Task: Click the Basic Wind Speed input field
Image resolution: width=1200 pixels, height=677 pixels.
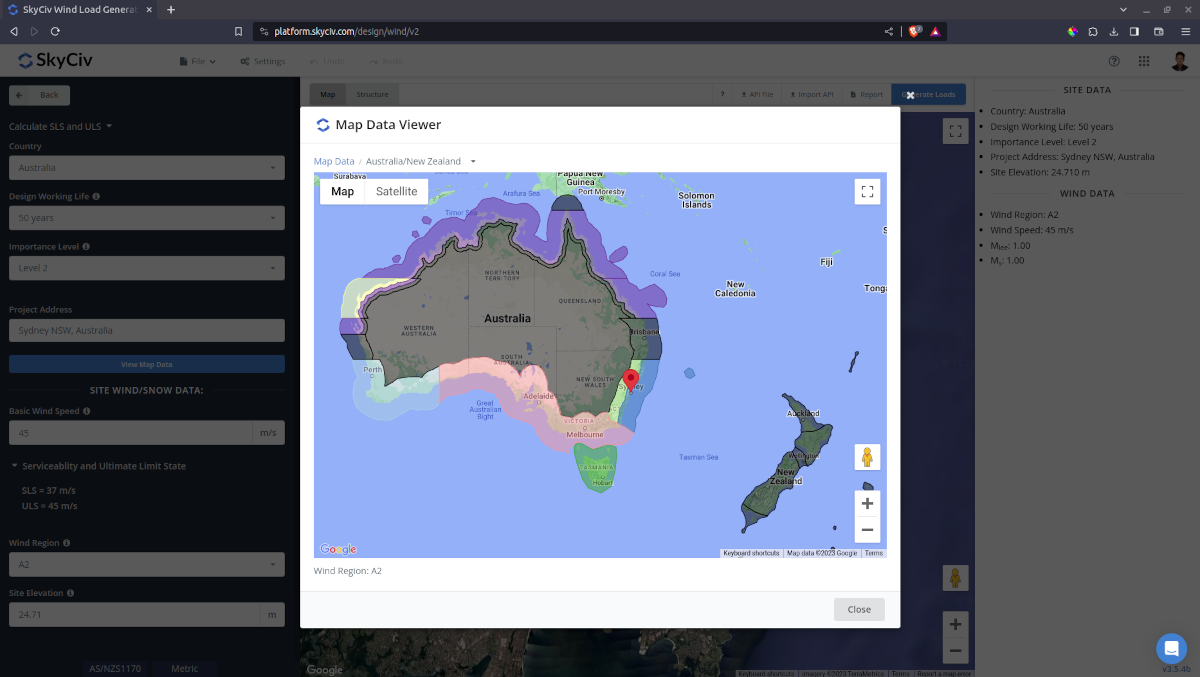Action: pyautogui.click(x=130, y=432)
